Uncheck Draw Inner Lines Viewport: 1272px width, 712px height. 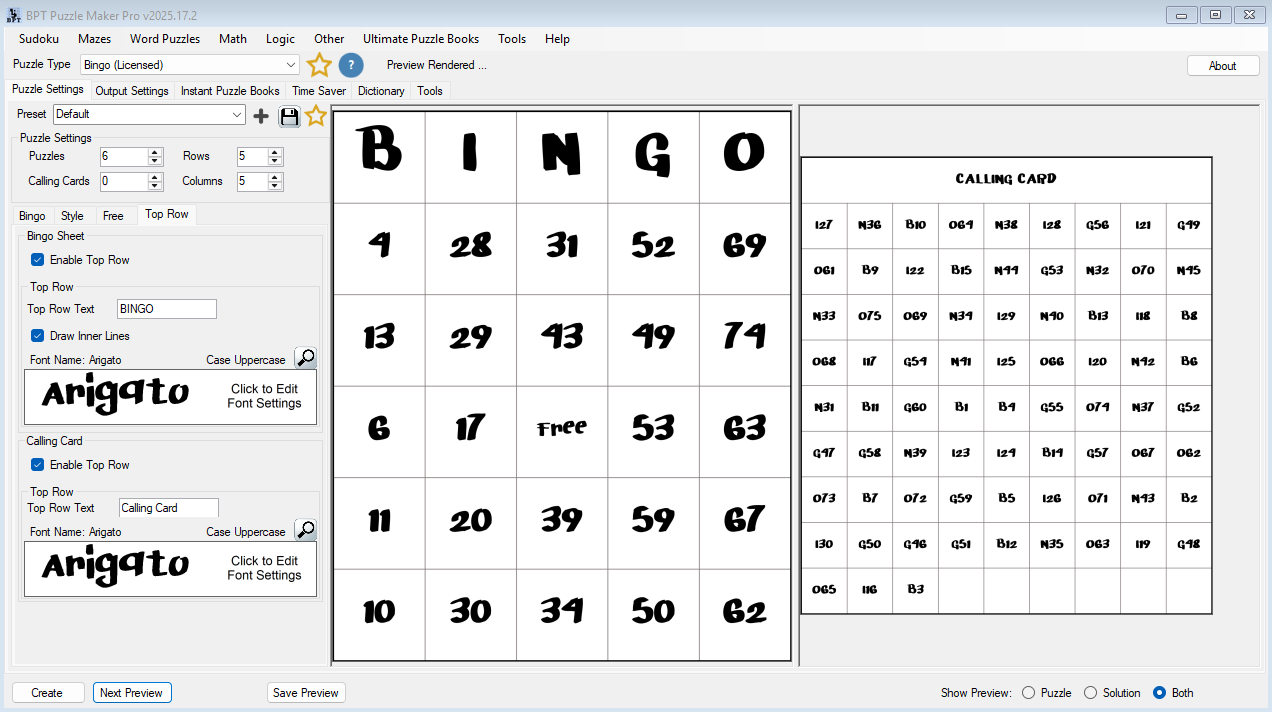coord(36,336)
